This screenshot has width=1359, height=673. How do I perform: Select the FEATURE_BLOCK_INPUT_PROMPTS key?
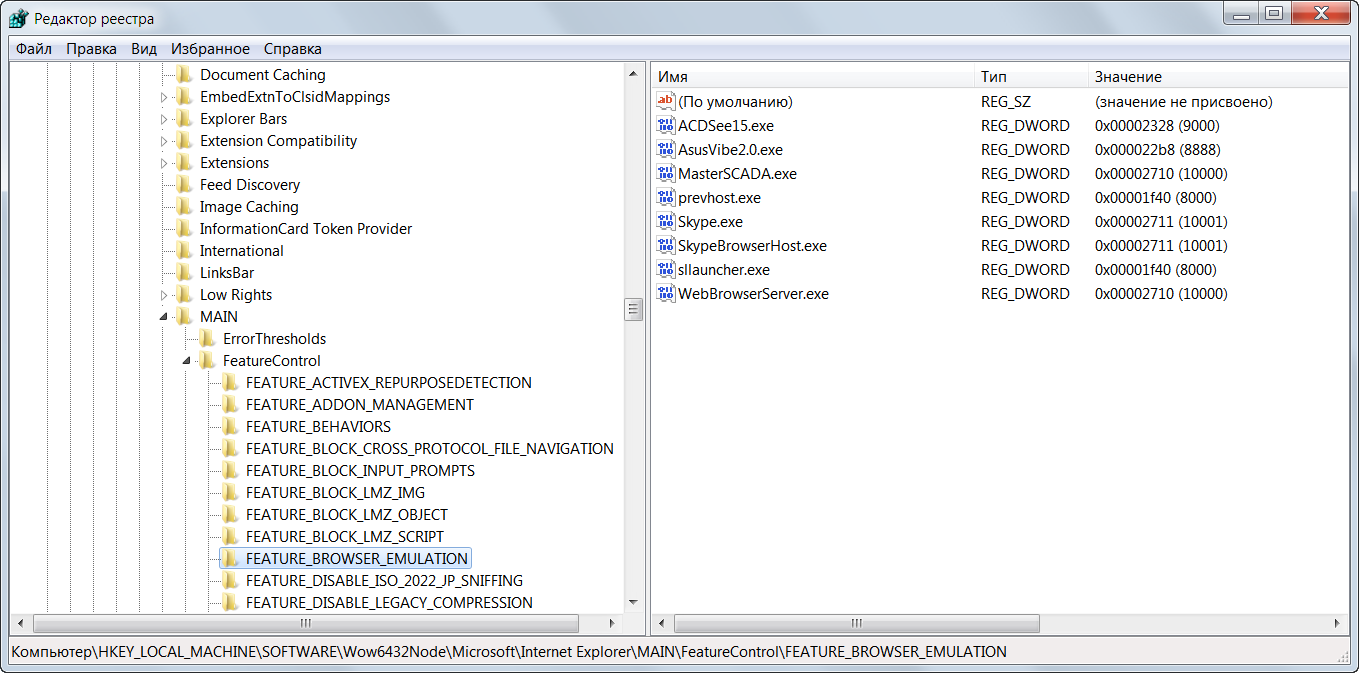point(360,470)
